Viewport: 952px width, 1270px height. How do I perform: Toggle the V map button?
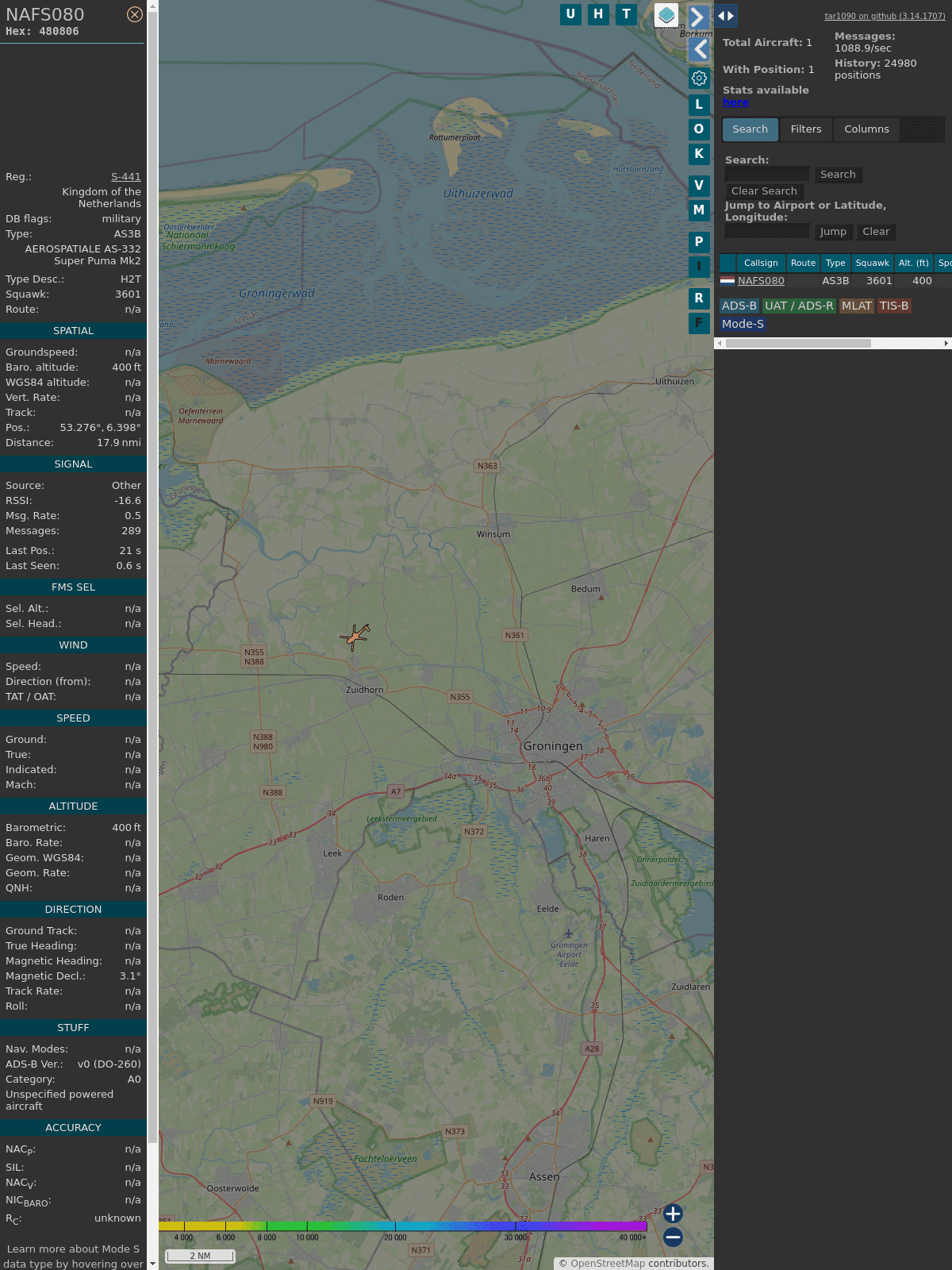[x=699, y=186]
